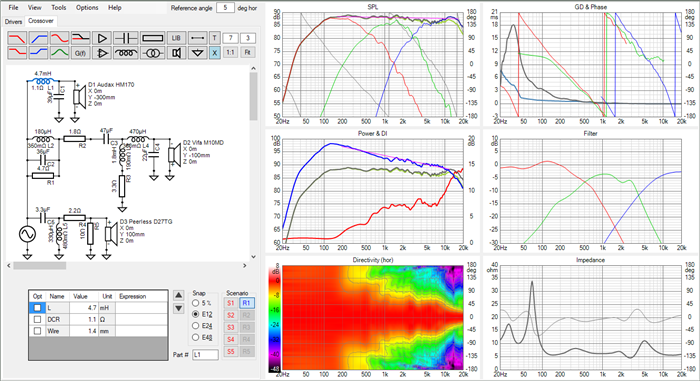Add an inductor coil component
This screenshot has width=700, height=381.
pos(125,53)
